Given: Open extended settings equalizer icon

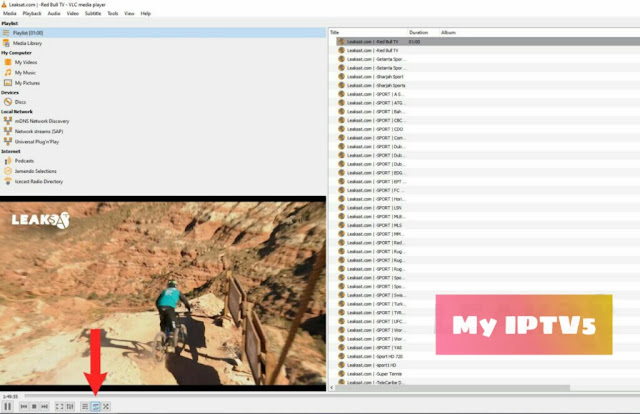Looking at the screenshot, I should click(70, 407).
